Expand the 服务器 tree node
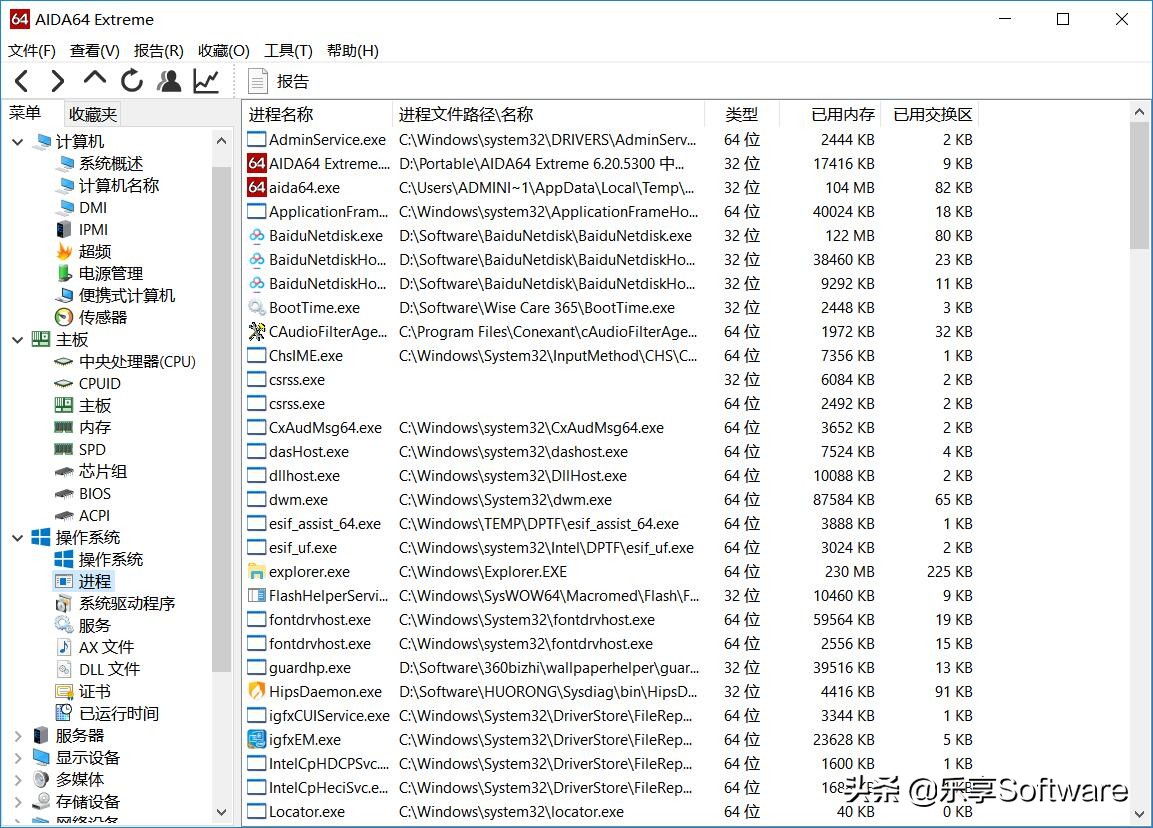The height and width of the screenshot is (828, 1153). click(18, 735)
